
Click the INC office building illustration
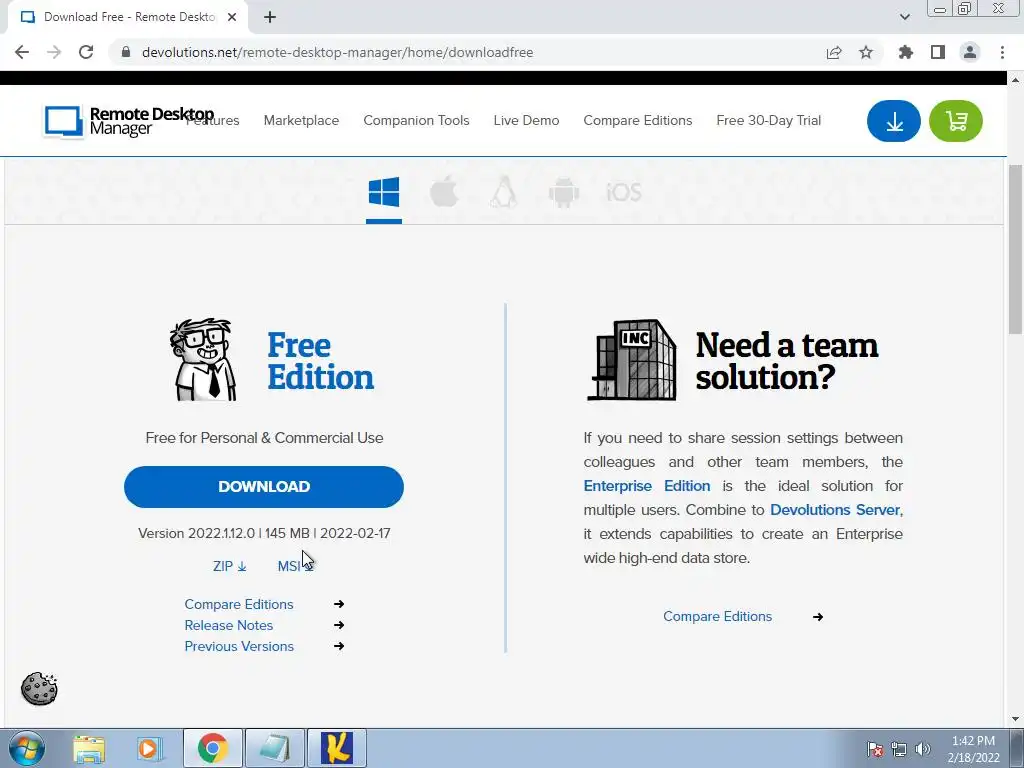[632, 360]
